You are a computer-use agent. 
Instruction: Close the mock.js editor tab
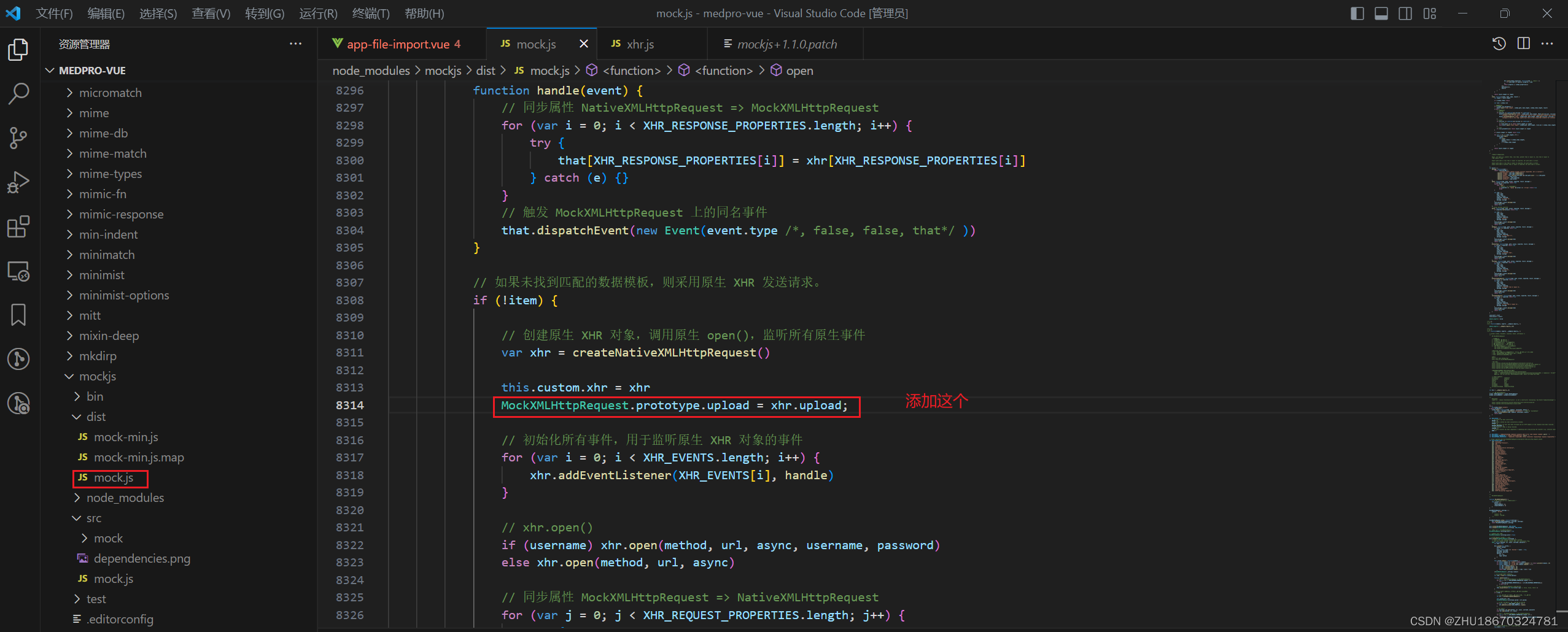[584, 44]
